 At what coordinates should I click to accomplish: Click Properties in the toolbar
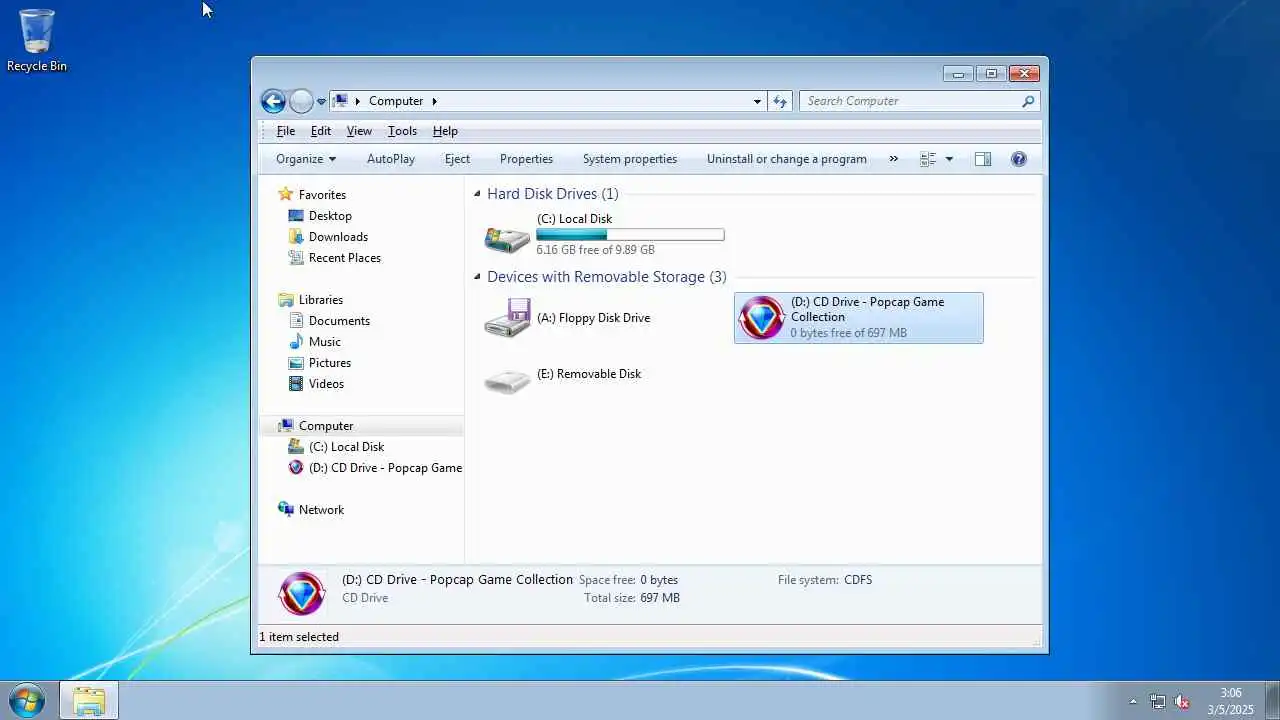[526, 159]
